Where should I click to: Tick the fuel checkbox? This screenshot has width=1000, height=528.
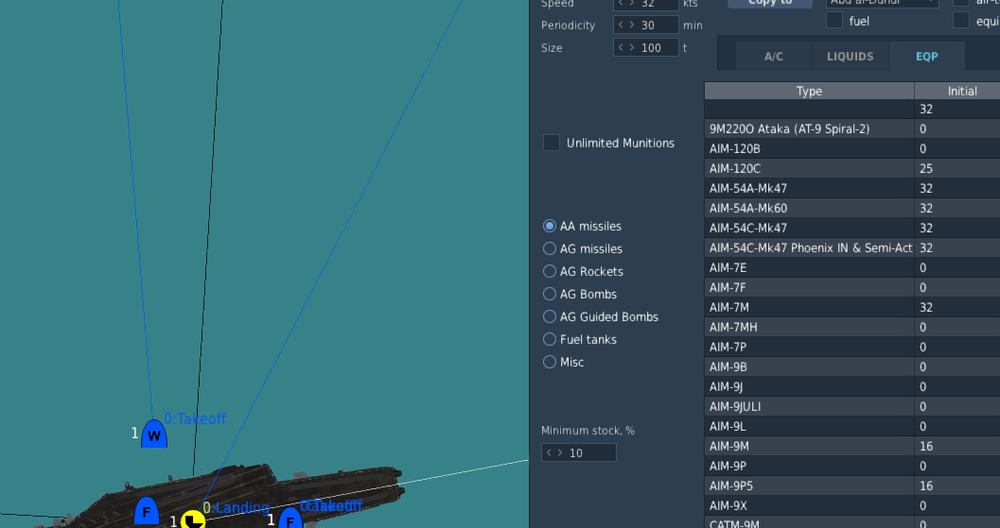click(x=834, y=20)
